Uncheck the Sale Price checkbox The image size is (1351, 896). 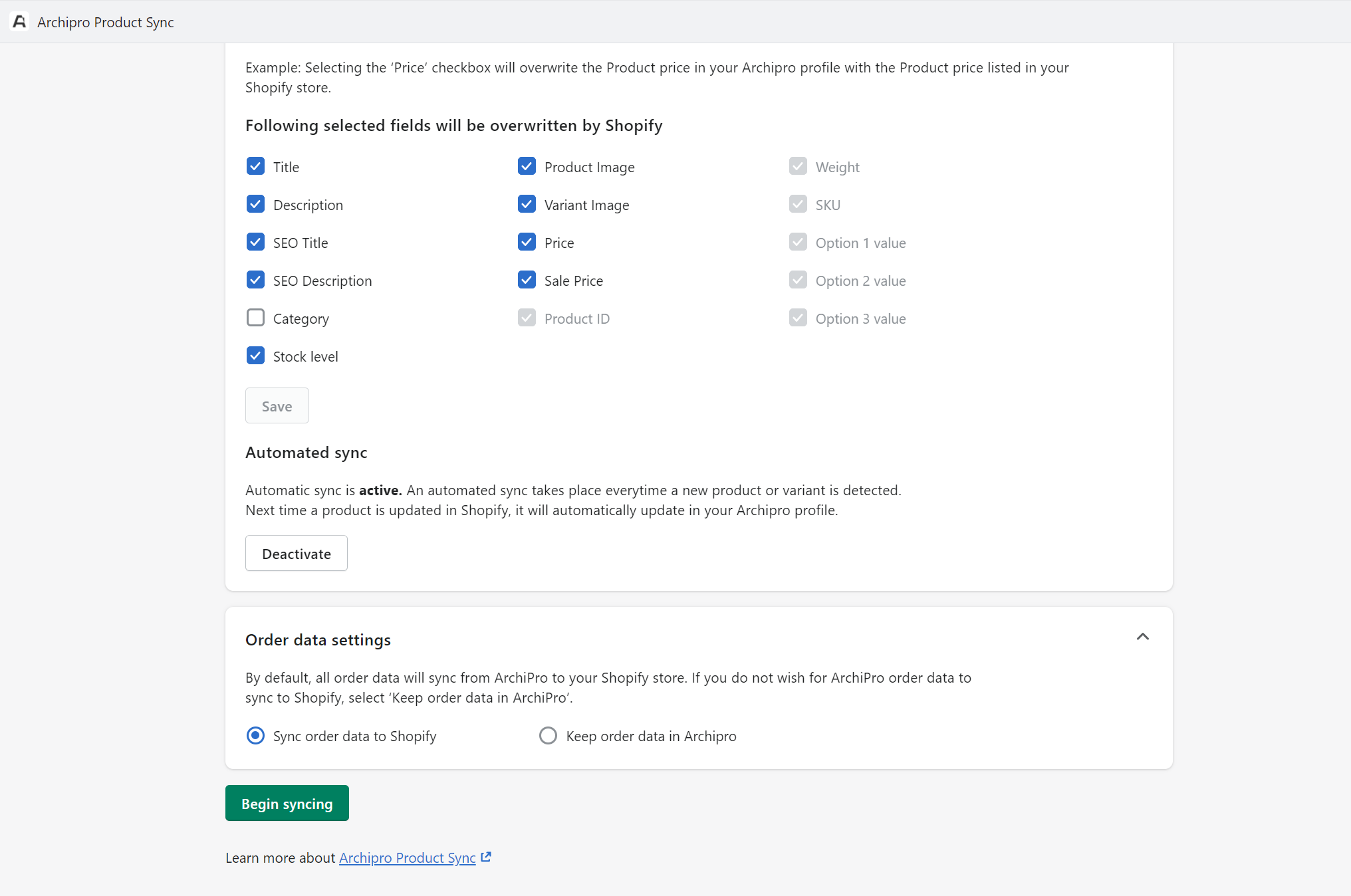coord(527,280)
